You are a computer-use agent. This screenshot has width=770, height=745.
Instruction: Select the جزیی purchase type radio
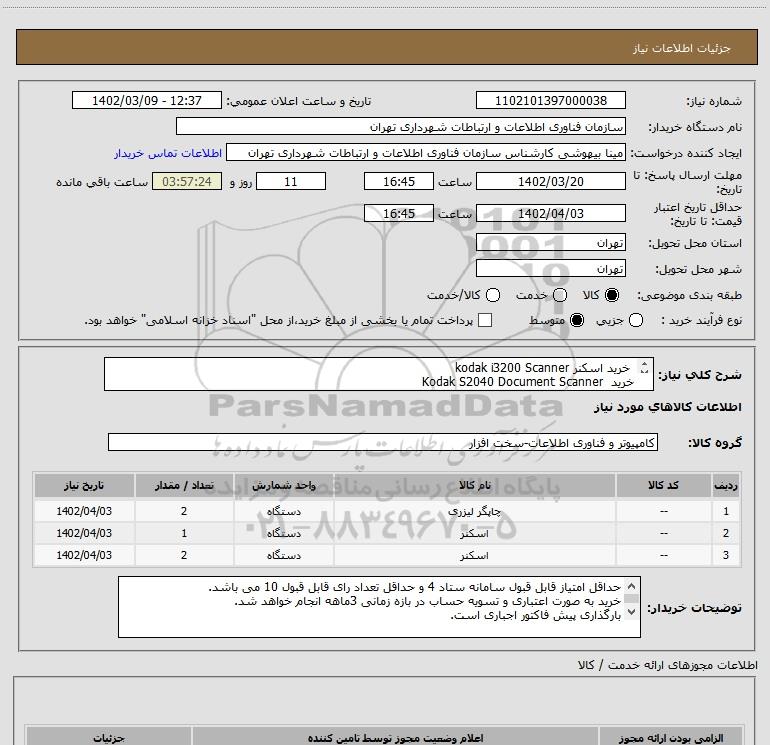point(635,320)
